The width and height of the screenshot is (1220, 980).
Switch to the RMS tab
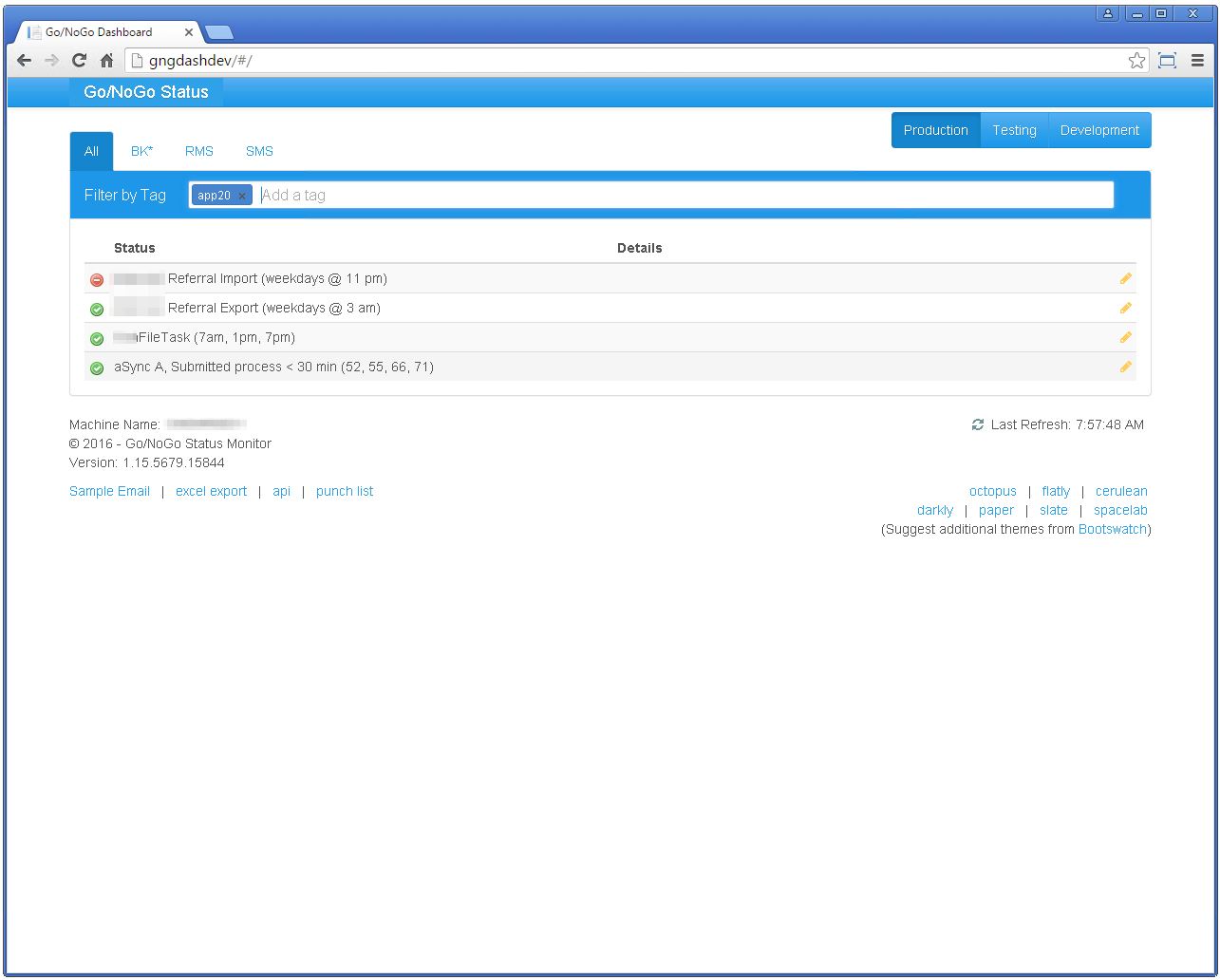[x=199, y=151]
